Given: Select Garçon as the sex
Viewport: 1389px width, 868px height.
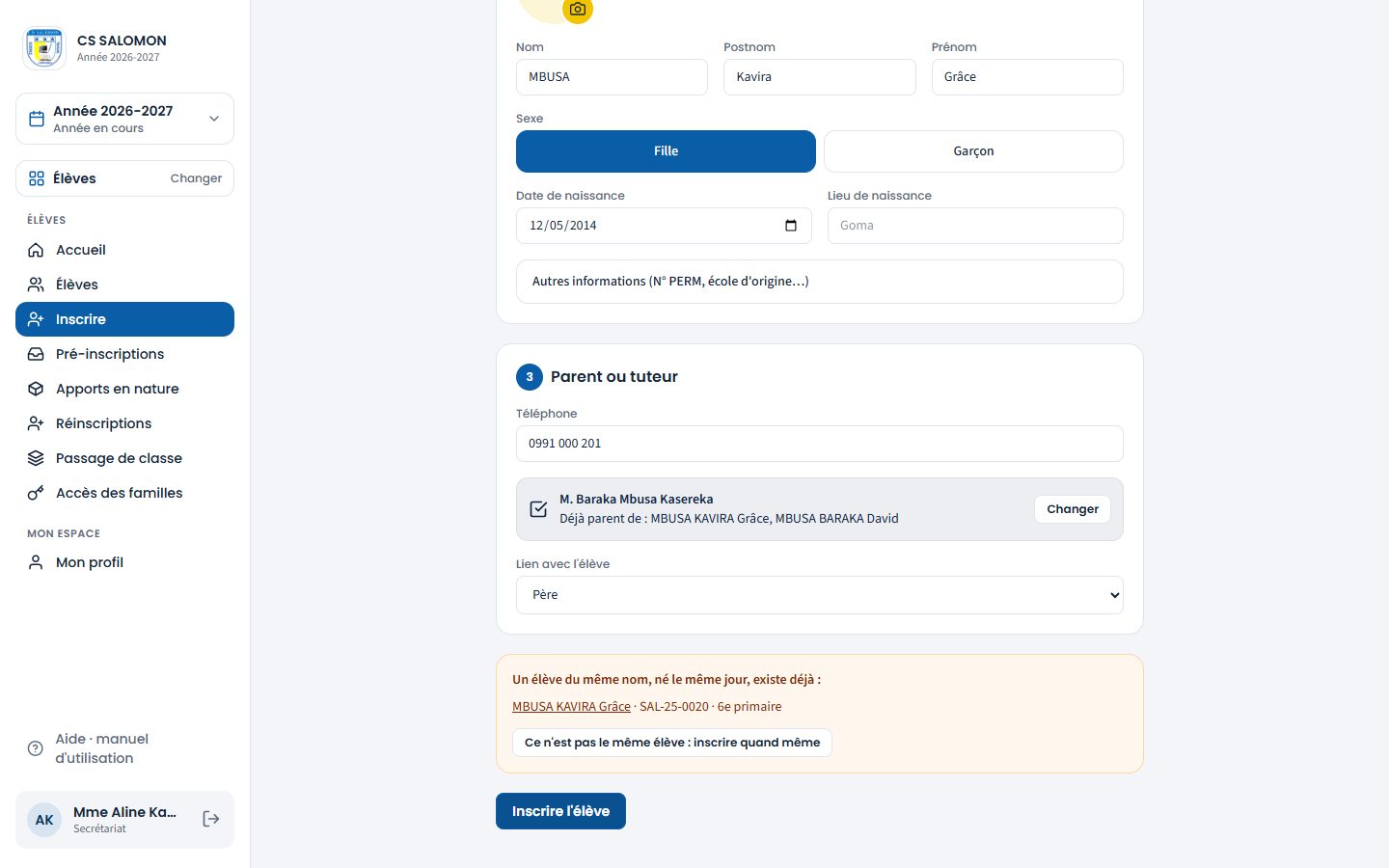Looking at the screenshot, I should (x=973, y=151).
